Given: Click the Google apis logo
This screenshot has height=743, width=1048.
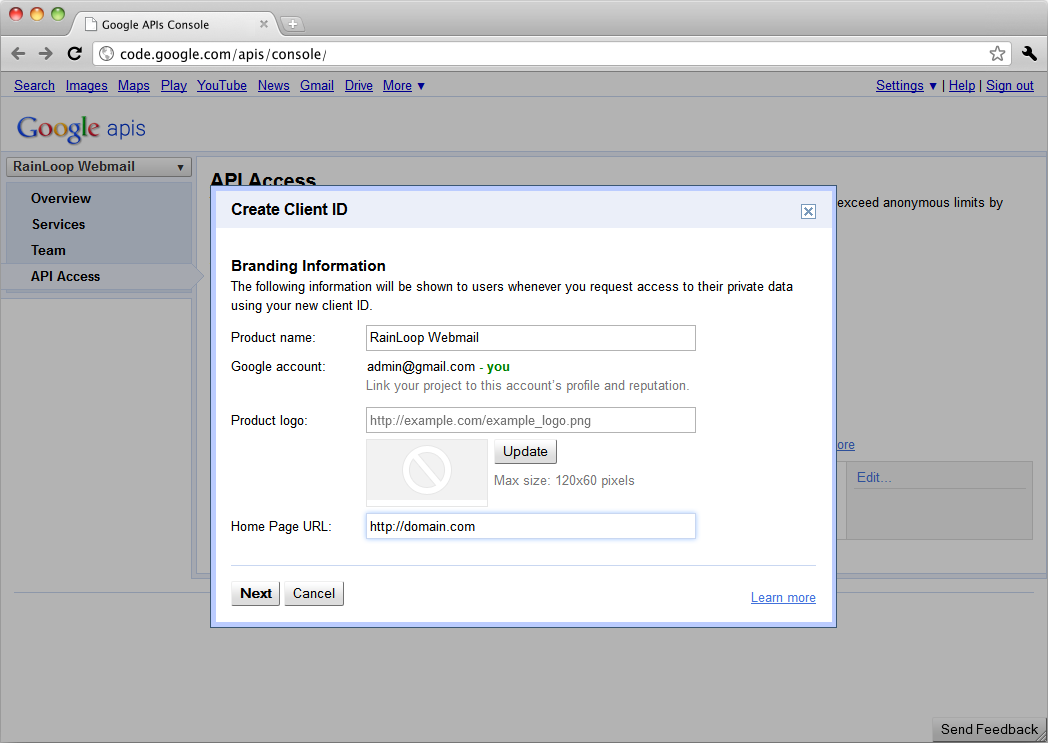Looking at the screenshot, I should (x=81, y=128).
